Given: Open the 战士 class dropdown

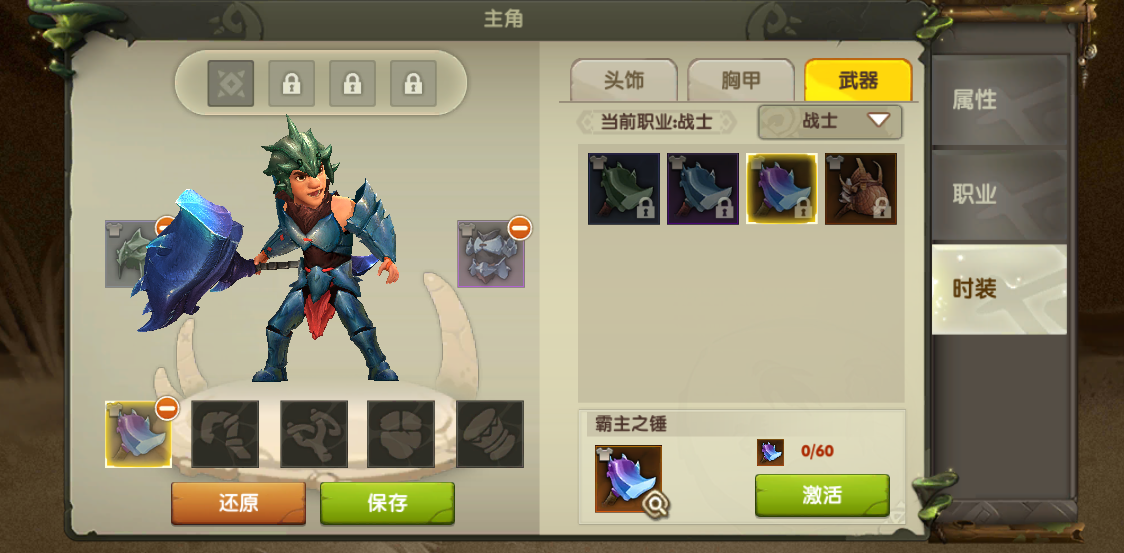Looking at the screenshot, I should 830,121.
